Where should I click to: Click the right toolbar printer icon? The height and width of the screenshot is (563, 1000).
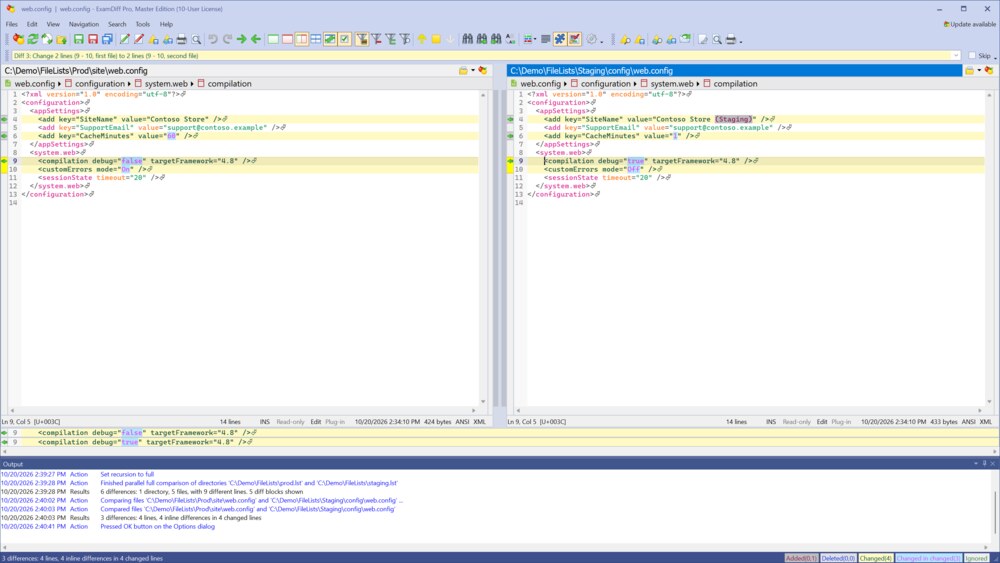point(731,40)
